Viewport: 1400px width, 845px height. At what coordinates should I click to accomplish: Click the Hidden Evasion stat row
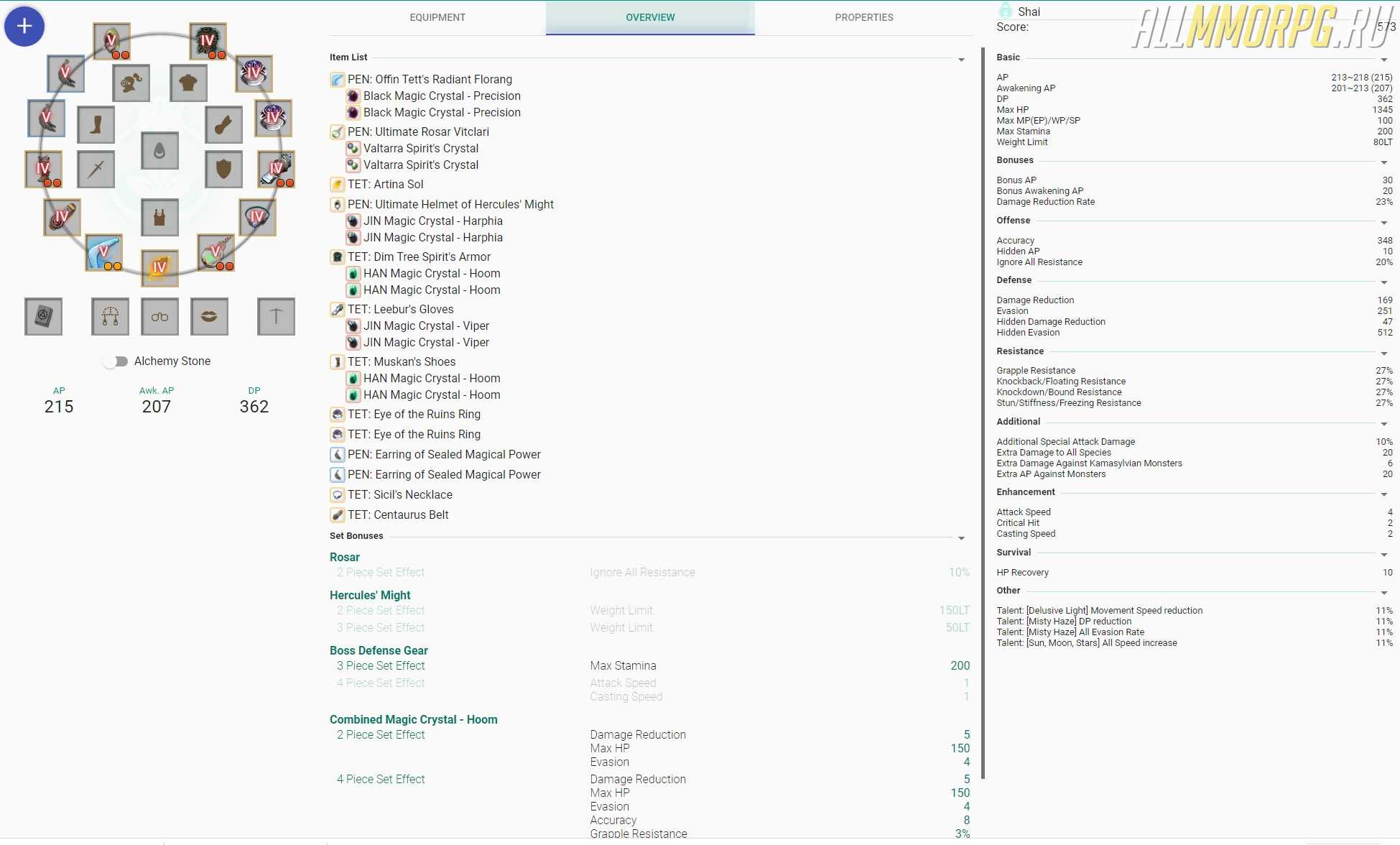click(1195, 333)
